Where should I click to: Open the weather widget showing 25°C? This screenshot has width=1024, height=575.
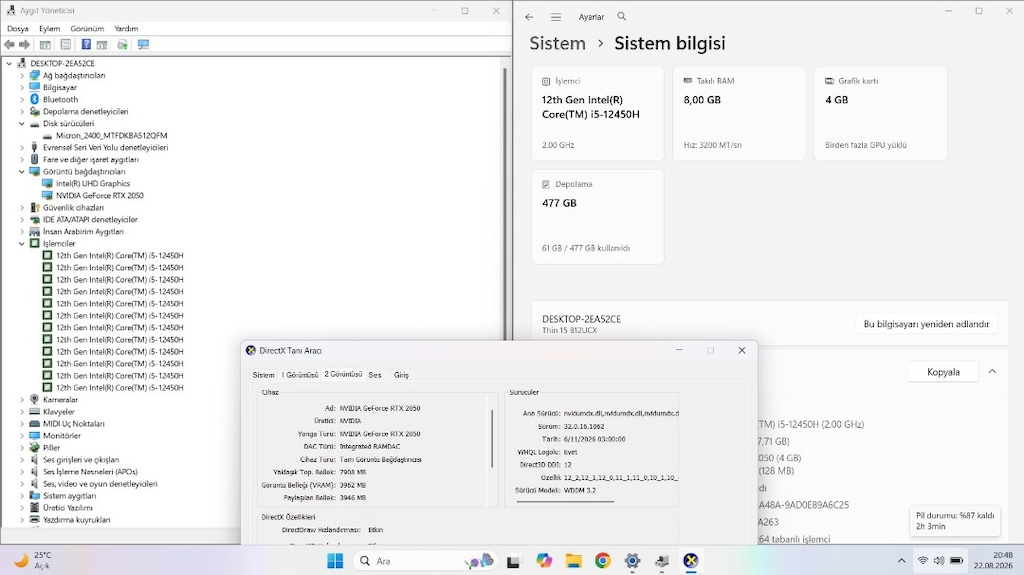coord(33,560)
